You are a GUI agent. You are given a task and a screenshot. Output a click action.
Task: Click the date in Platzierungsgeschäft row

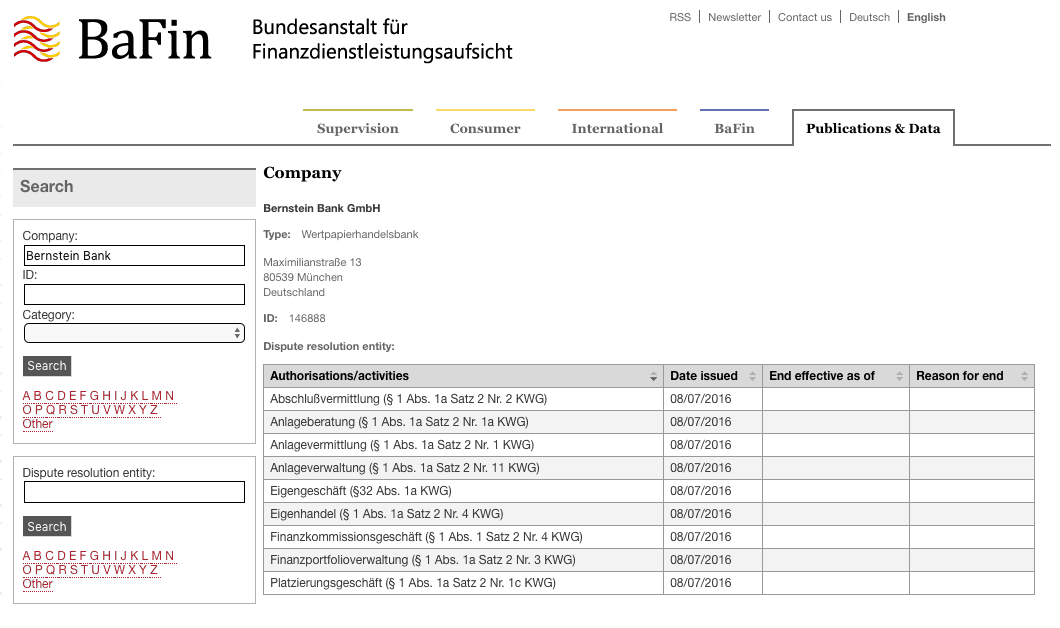tap(700, 583)
